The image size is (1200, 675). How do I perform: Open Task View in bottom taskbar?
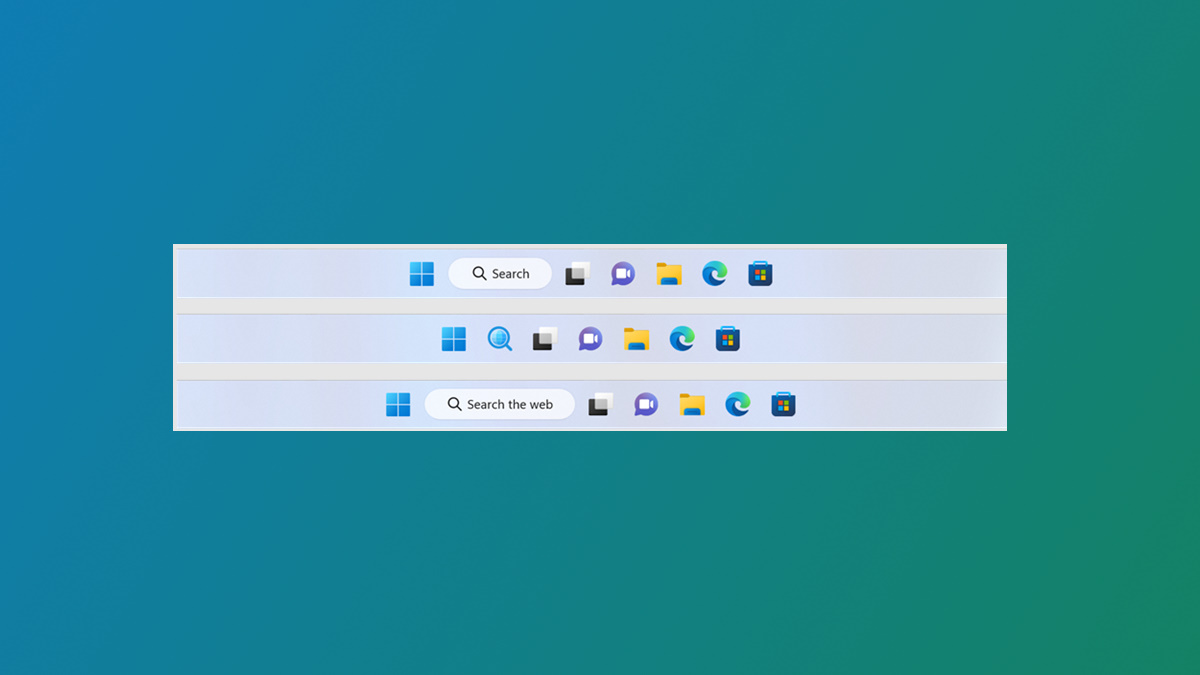pyautogui.click(x=600, y=404)
